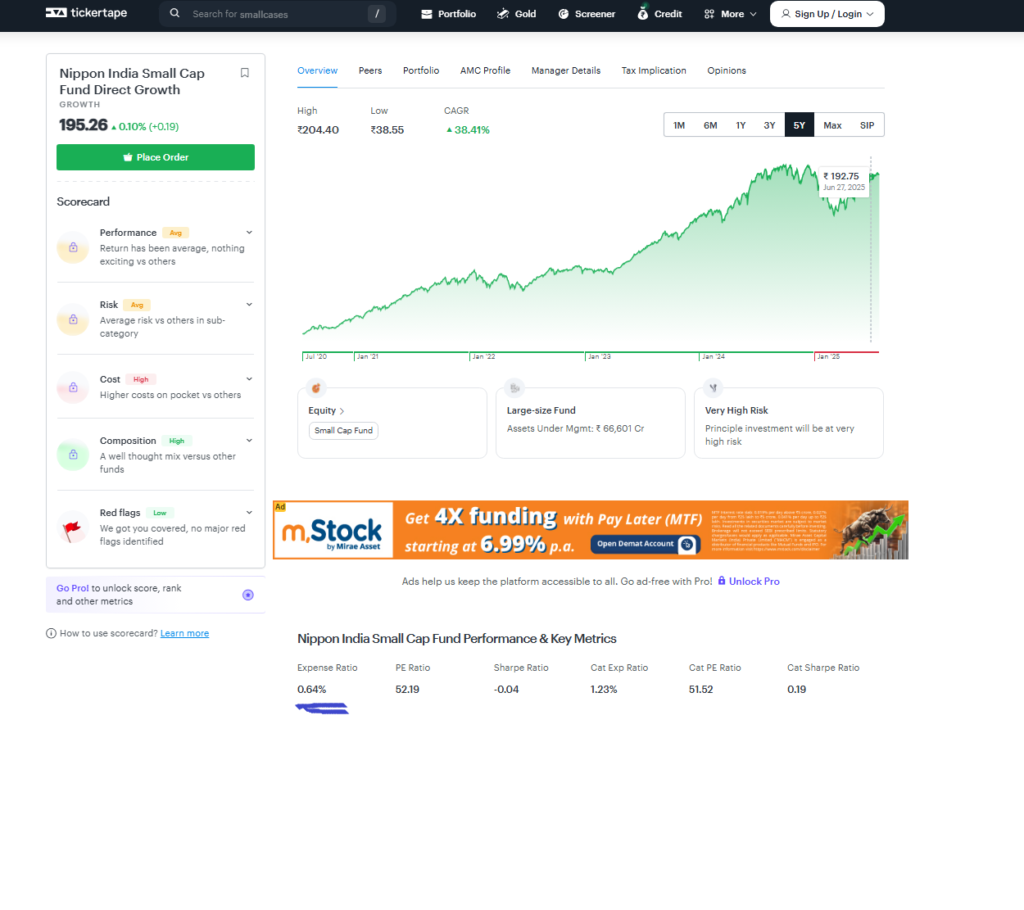
Task: Open the Sign Up / Login dropdown
Action: point(827,14)
